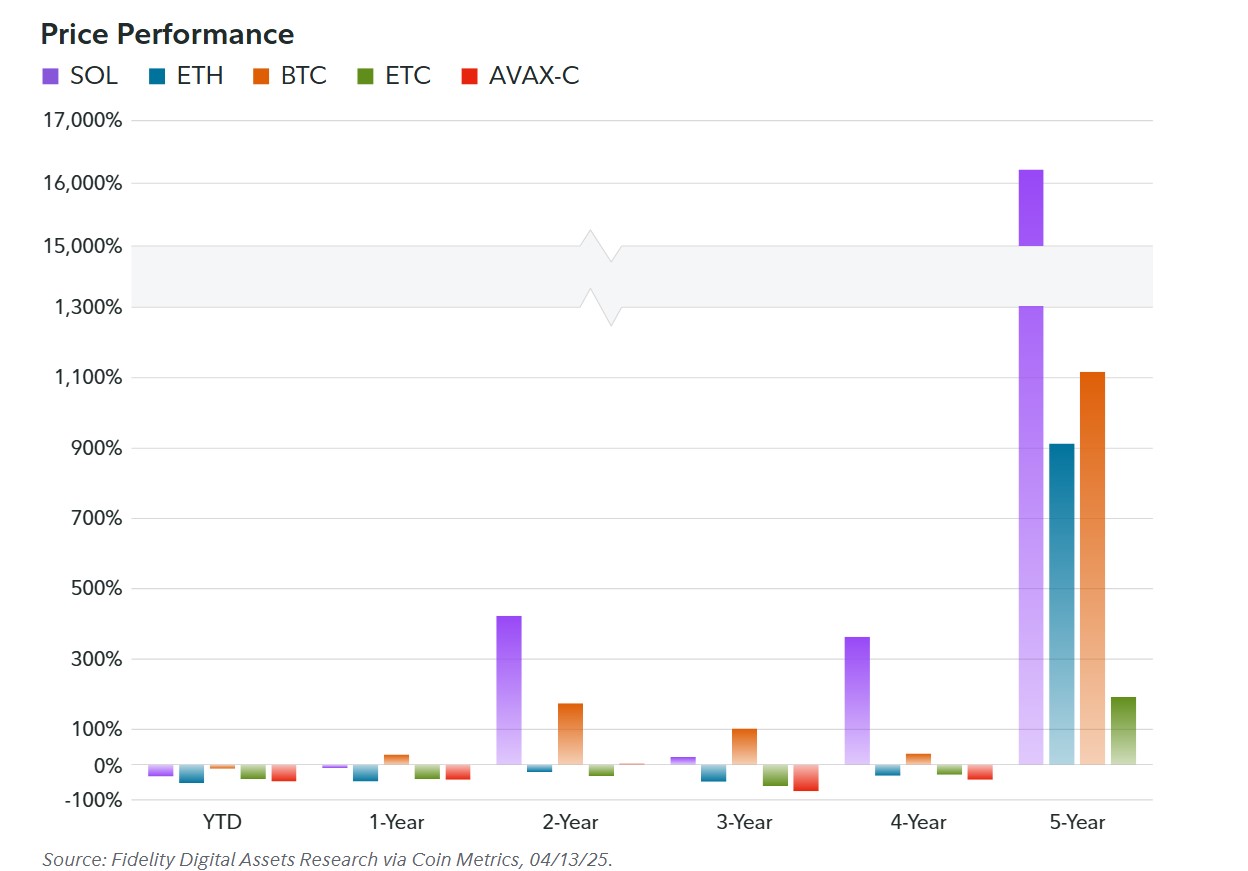Viewport: 1248px width, 871px height.
Task: Click the 5-Year axis label
Action: click(1077, 822)
